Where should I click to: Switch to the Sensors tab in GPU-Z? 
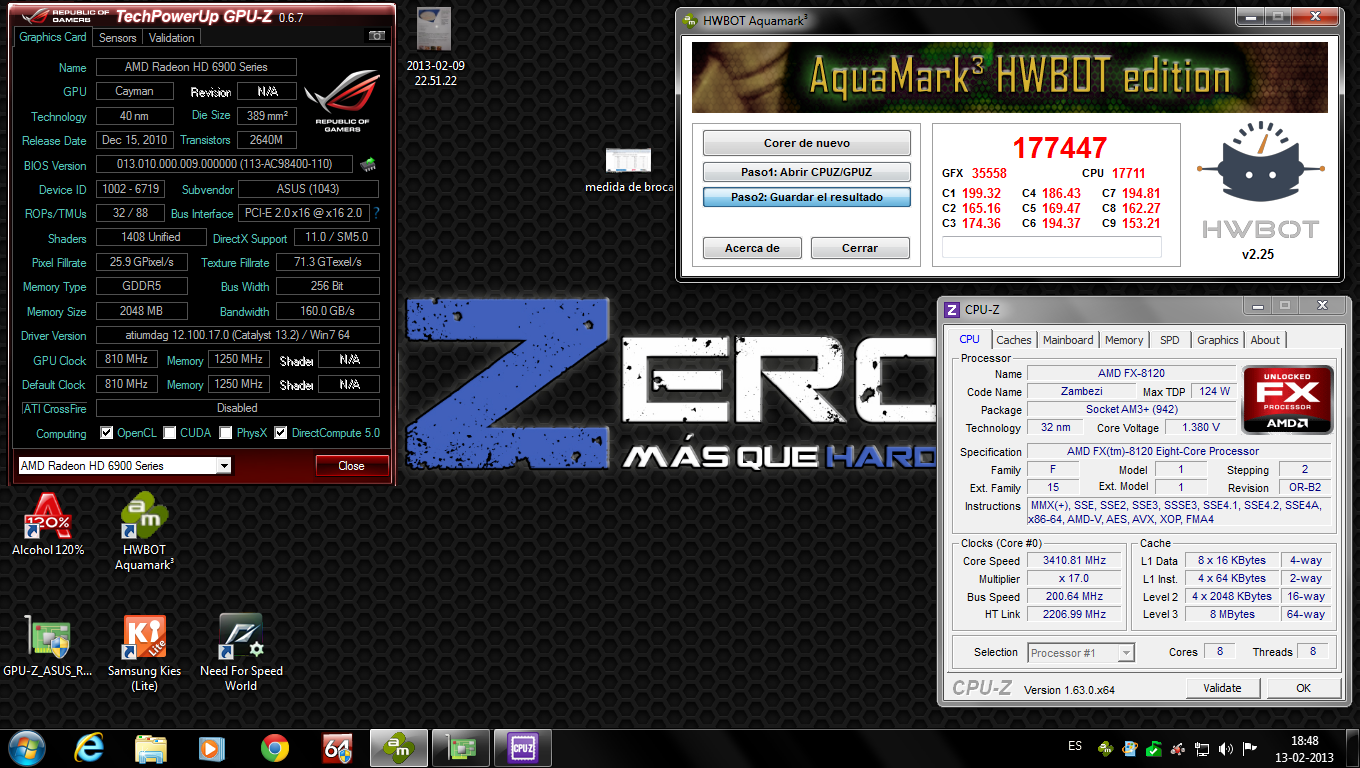(x=117, y=38)
